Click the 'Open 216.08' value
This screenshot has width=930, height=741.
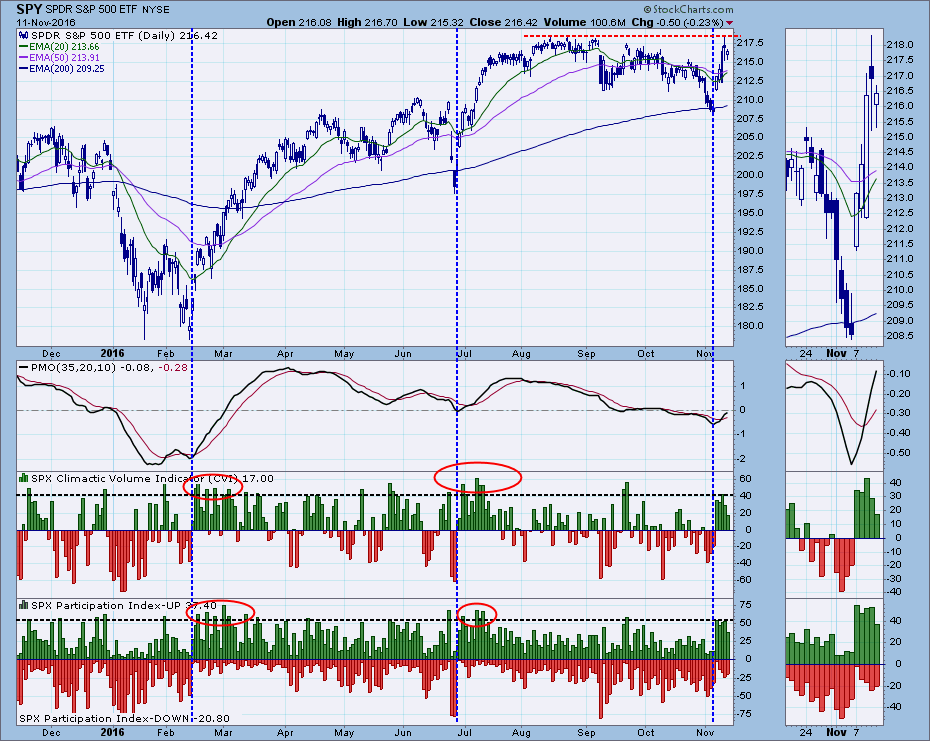(298, 23)
